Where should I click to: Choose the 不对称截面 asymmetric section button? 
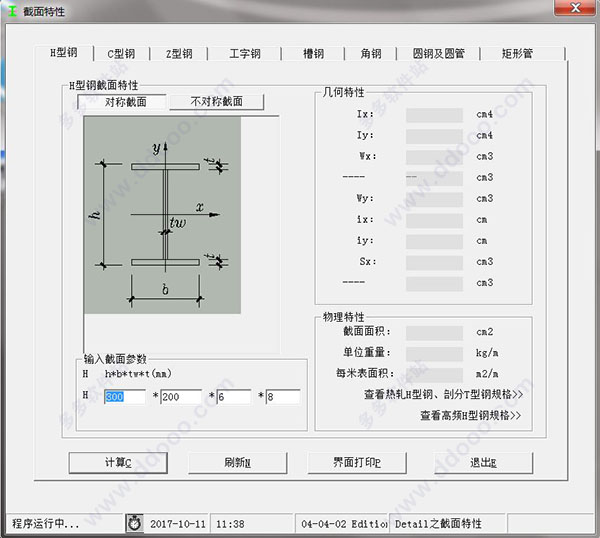point(217,101)
